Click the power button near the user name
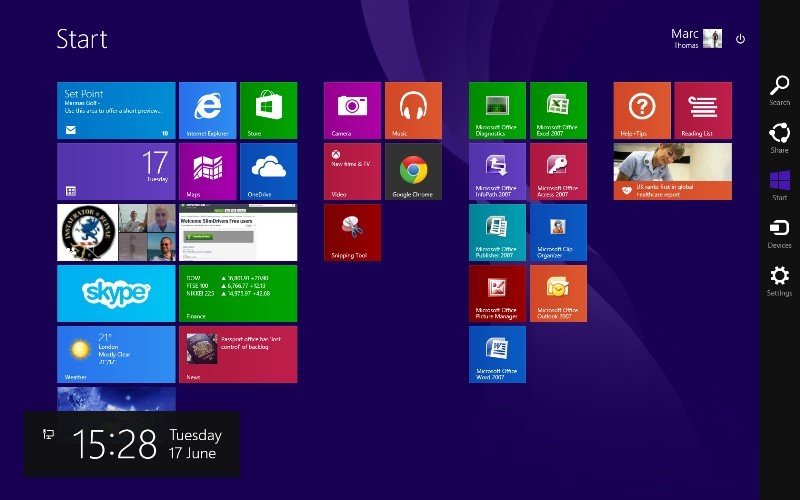This screenshot has height=500, width=800. tap(740, 39)
